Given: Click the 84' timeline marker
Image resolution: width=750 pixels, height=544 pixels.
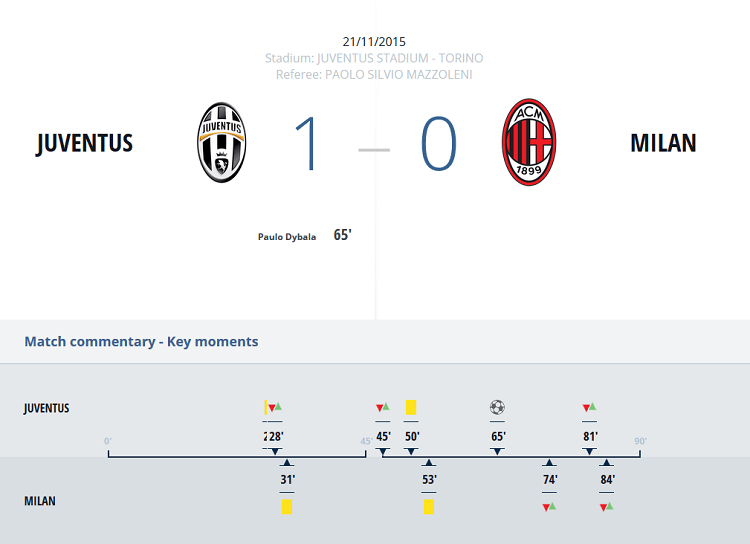Looking at the screenshot, I should coord(607,479).
